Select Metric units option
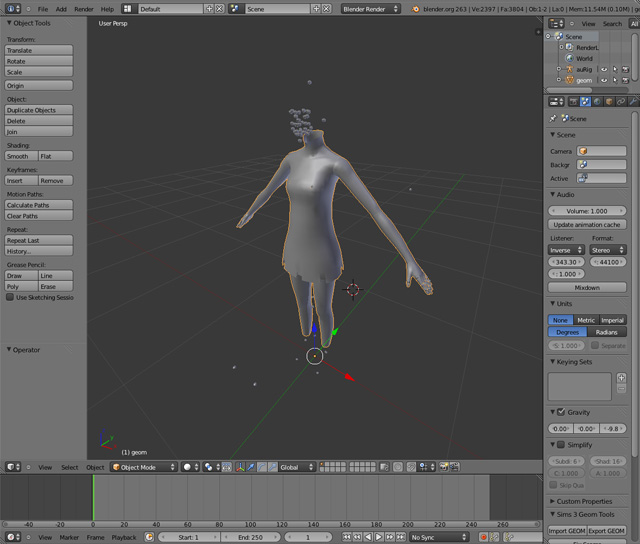Viewport: 640px width, 544px height. tap(586, 320)
